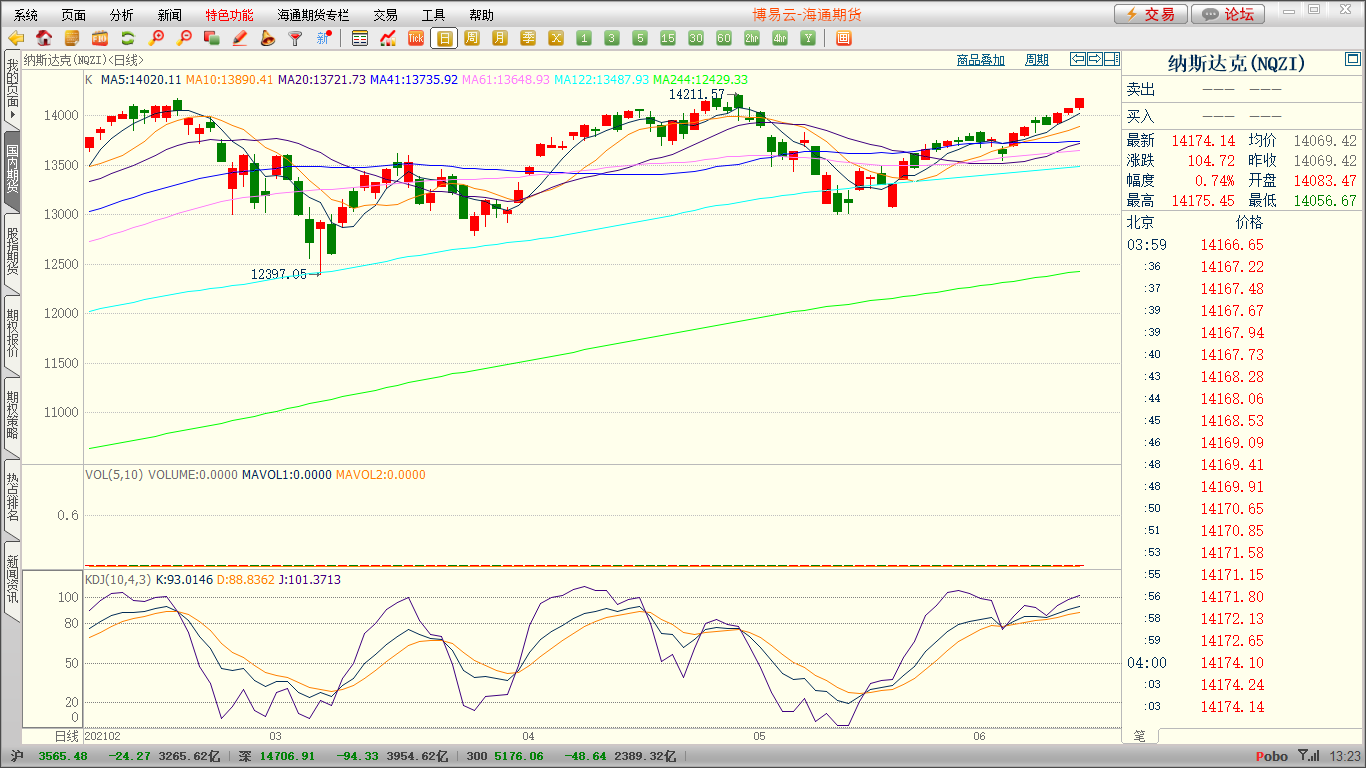Screen dimensions: 1366x768
Task: Click the overlapping red-green squares icon
Action: (211, 39)
